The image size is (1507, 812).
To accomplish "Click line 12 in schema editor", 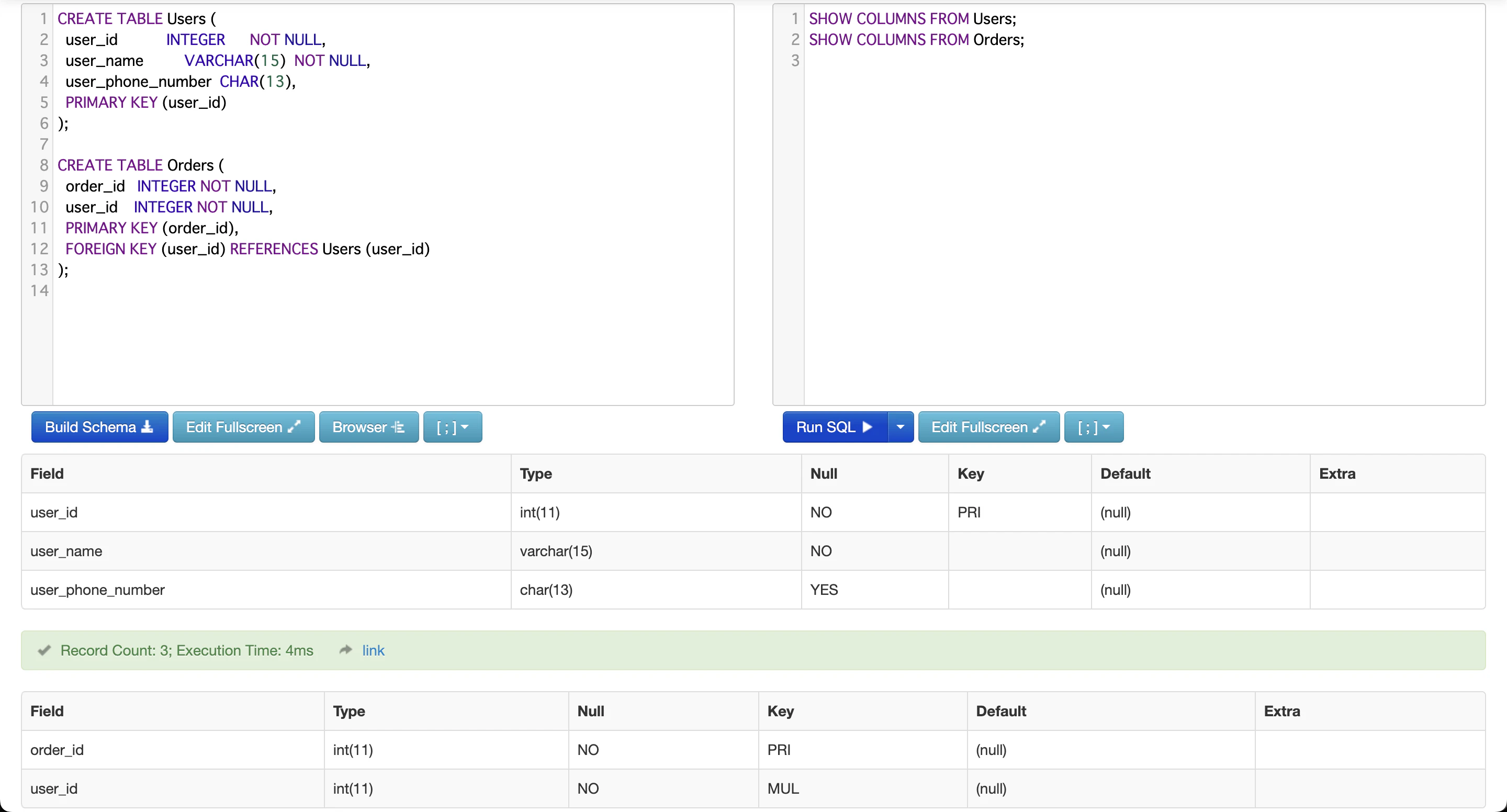I will coord(248,249).
